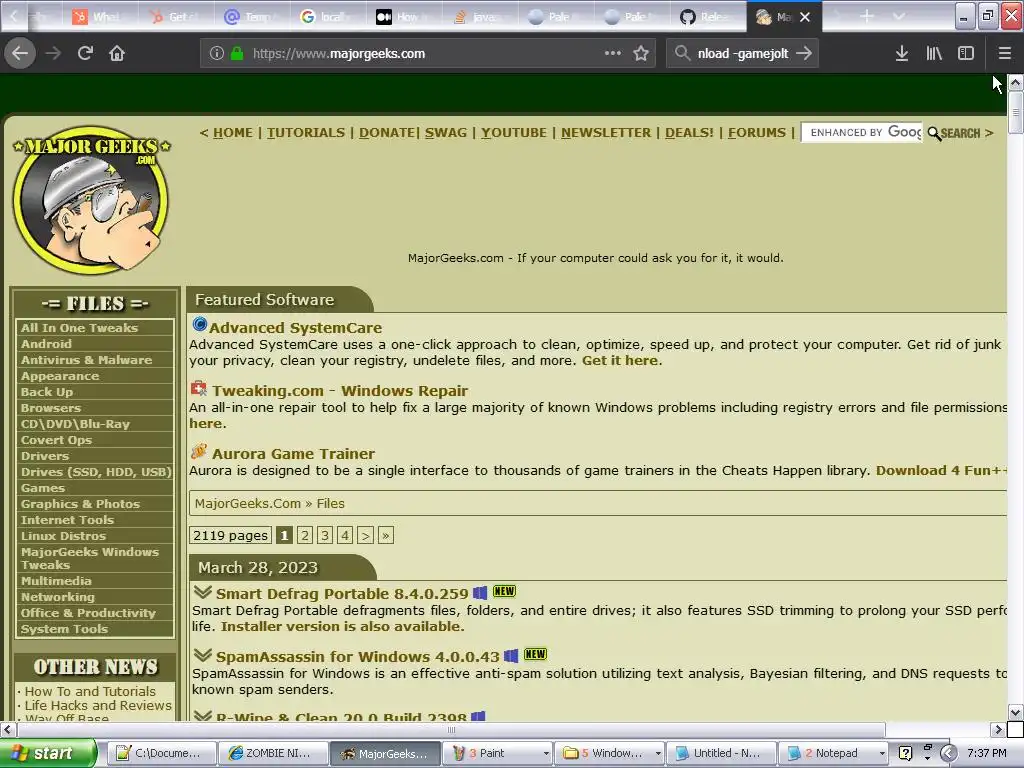Switch to the GitHub Releases tab

point(707,17)
